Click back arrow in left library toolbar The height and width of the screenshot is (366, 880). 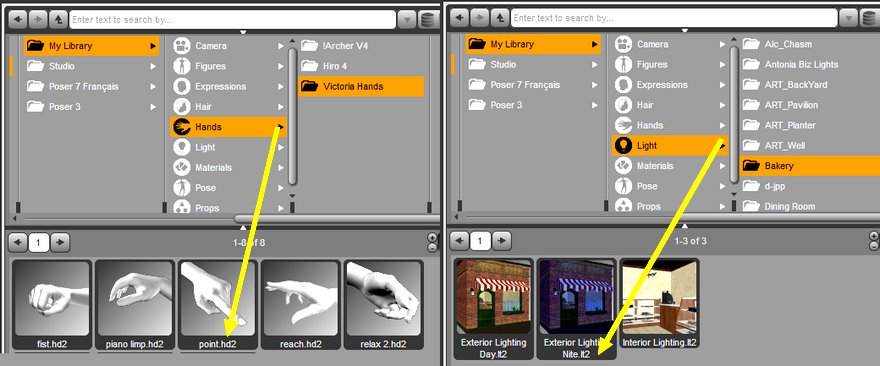click(x=18, y=20)
